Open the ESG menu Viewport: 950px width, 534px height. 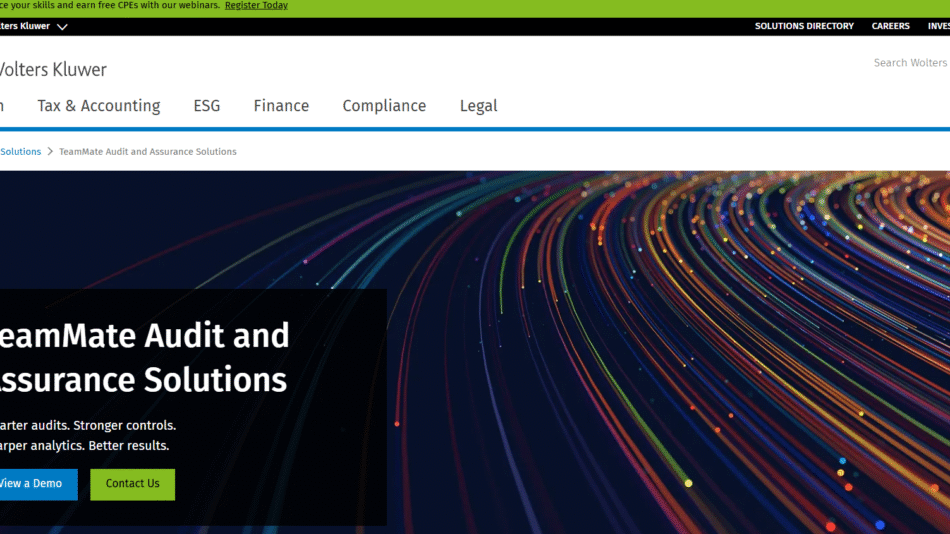(207, 106)
